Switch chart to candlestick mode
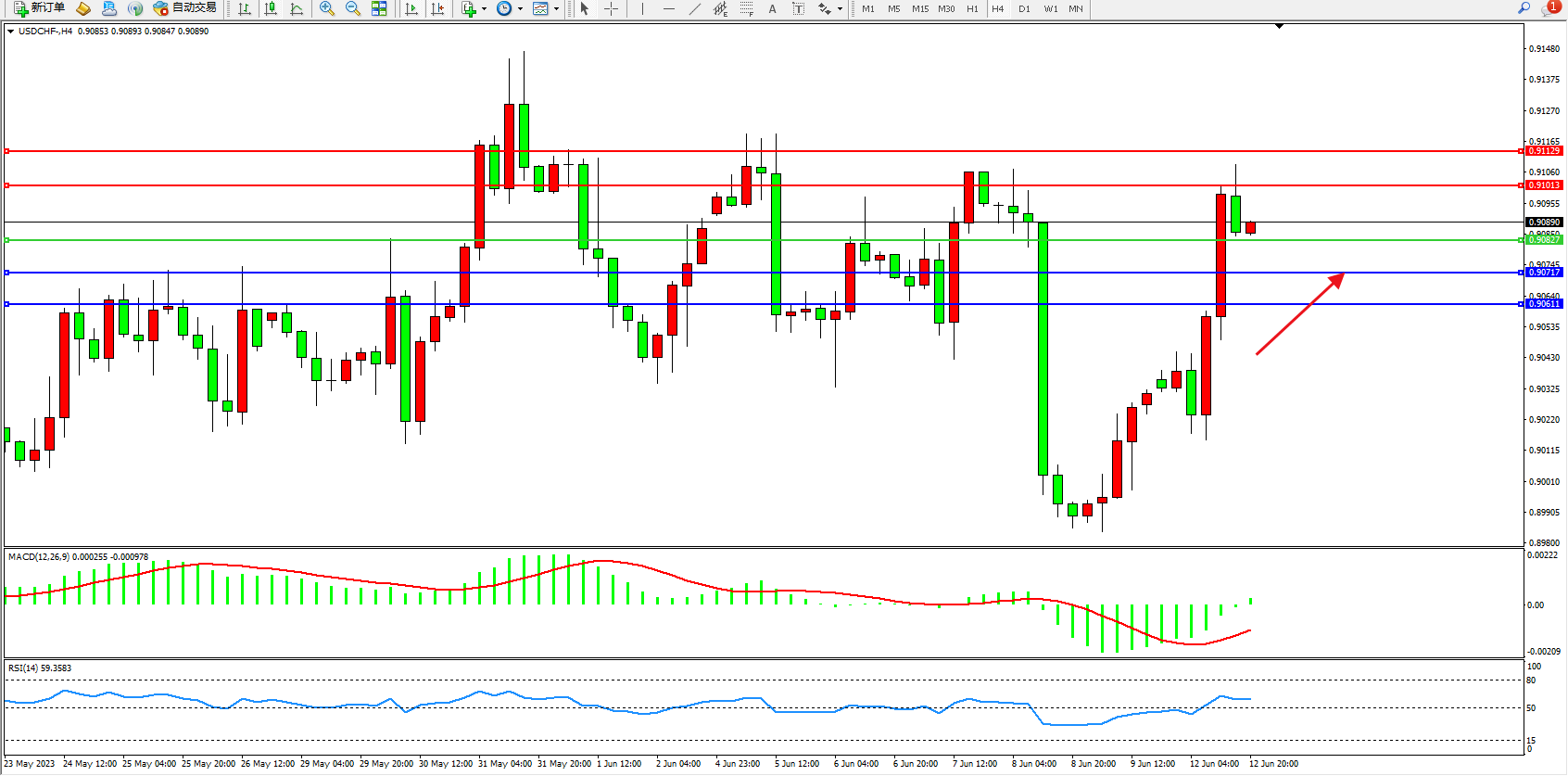 271,8
